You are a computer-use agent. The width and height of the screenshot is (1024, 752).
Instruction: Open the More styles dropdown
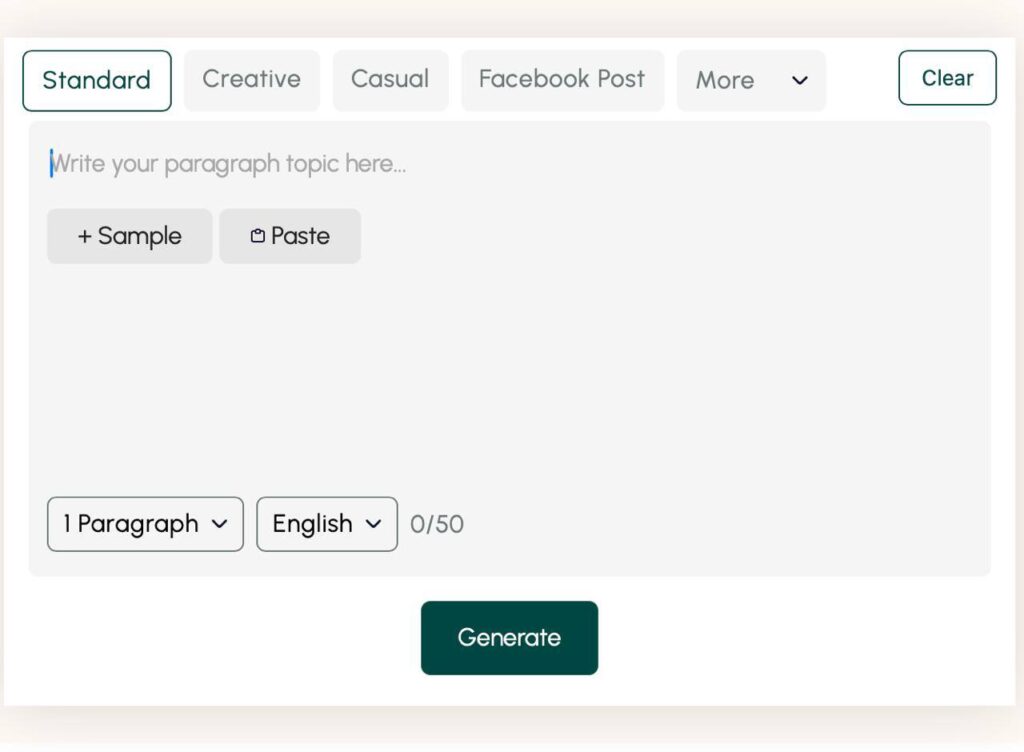pyautogui.click(x=726, y=81)
